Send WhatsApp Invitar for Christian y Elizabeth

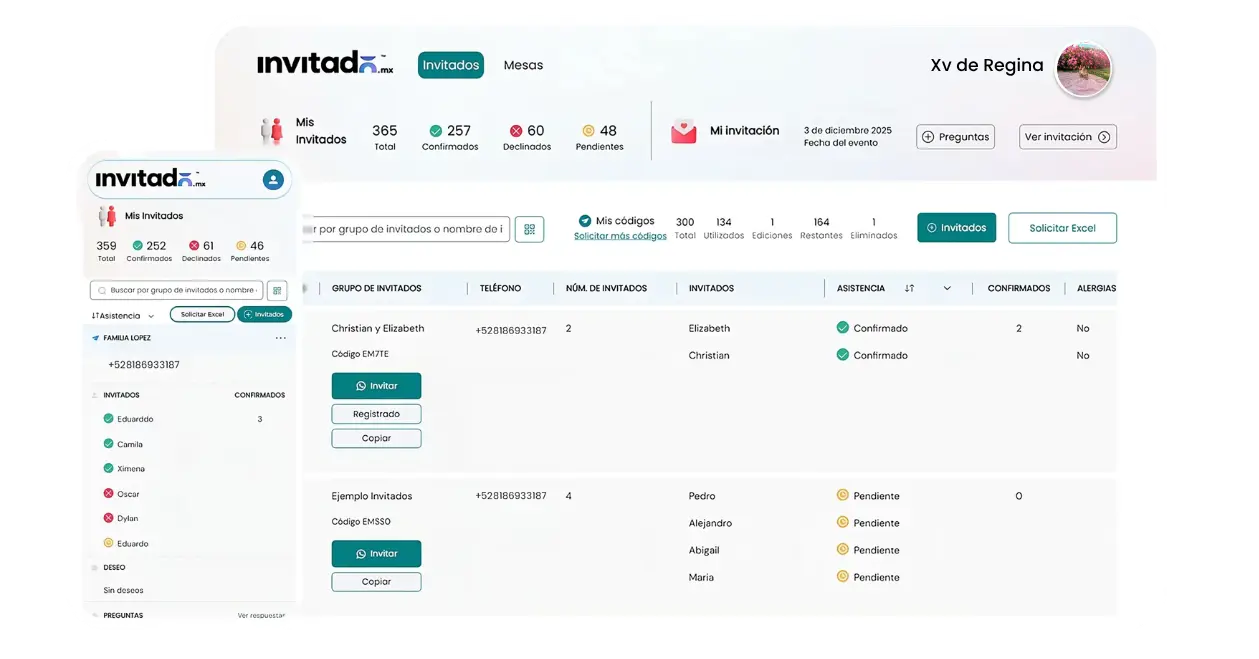(x=376, y=386)
